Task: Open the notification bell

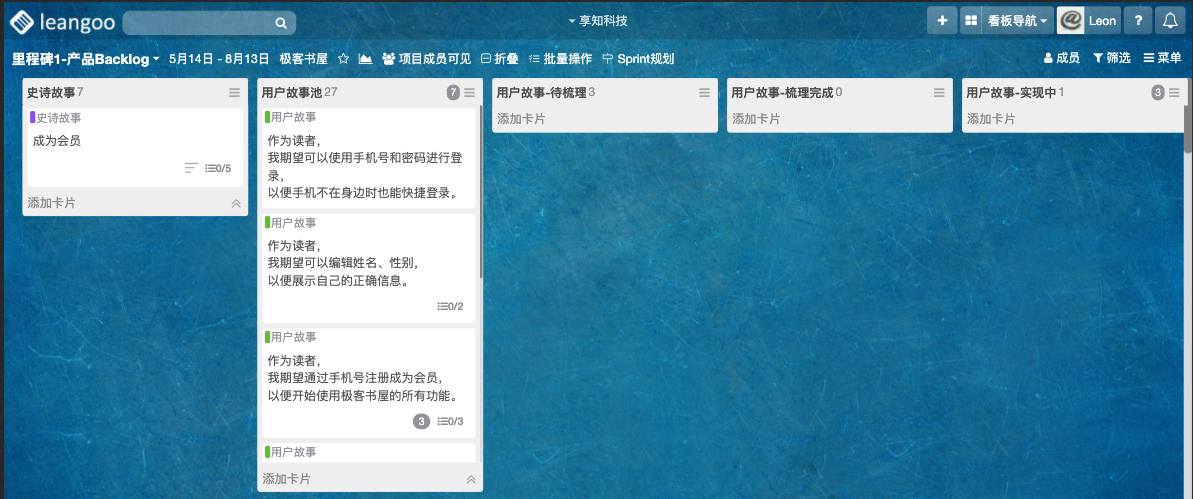Action: pos(1169,21)
